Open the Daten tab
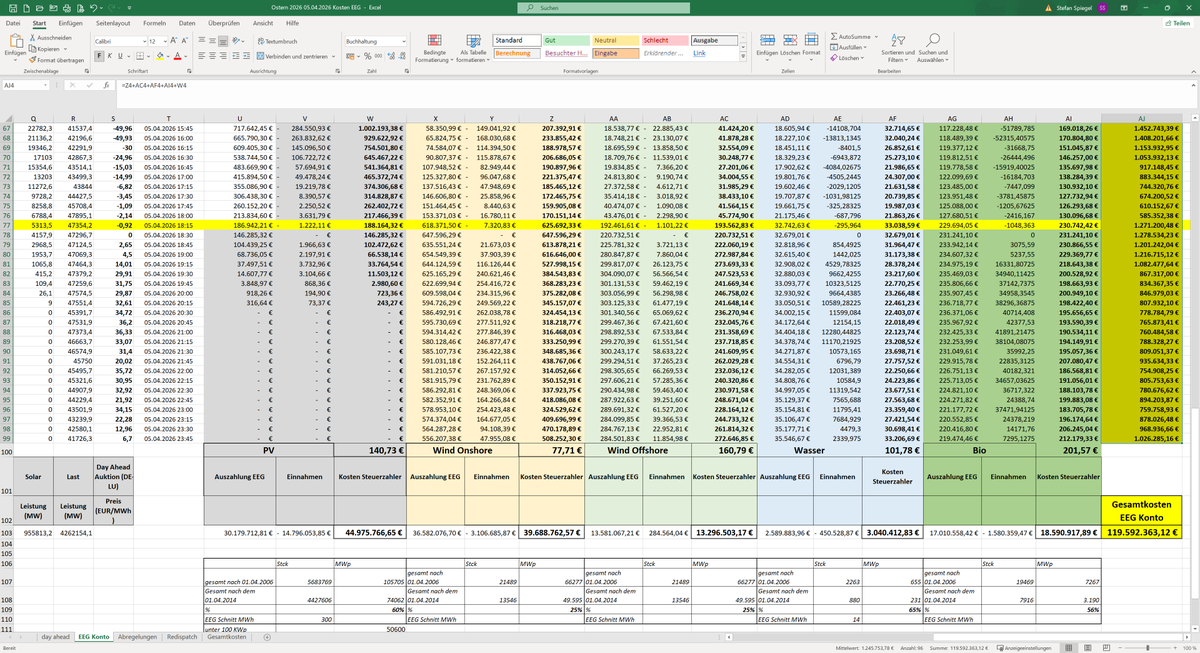 (189, 21)
